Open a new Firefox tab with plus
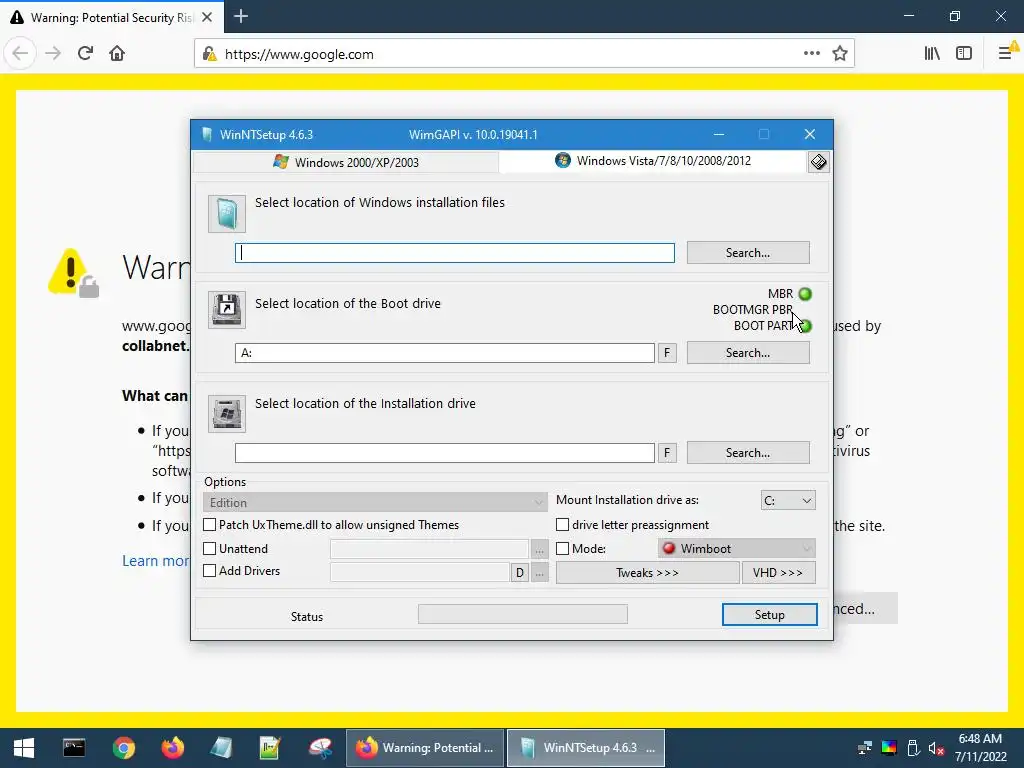Viewport: 1024px width, 768px height. [241, 16]
